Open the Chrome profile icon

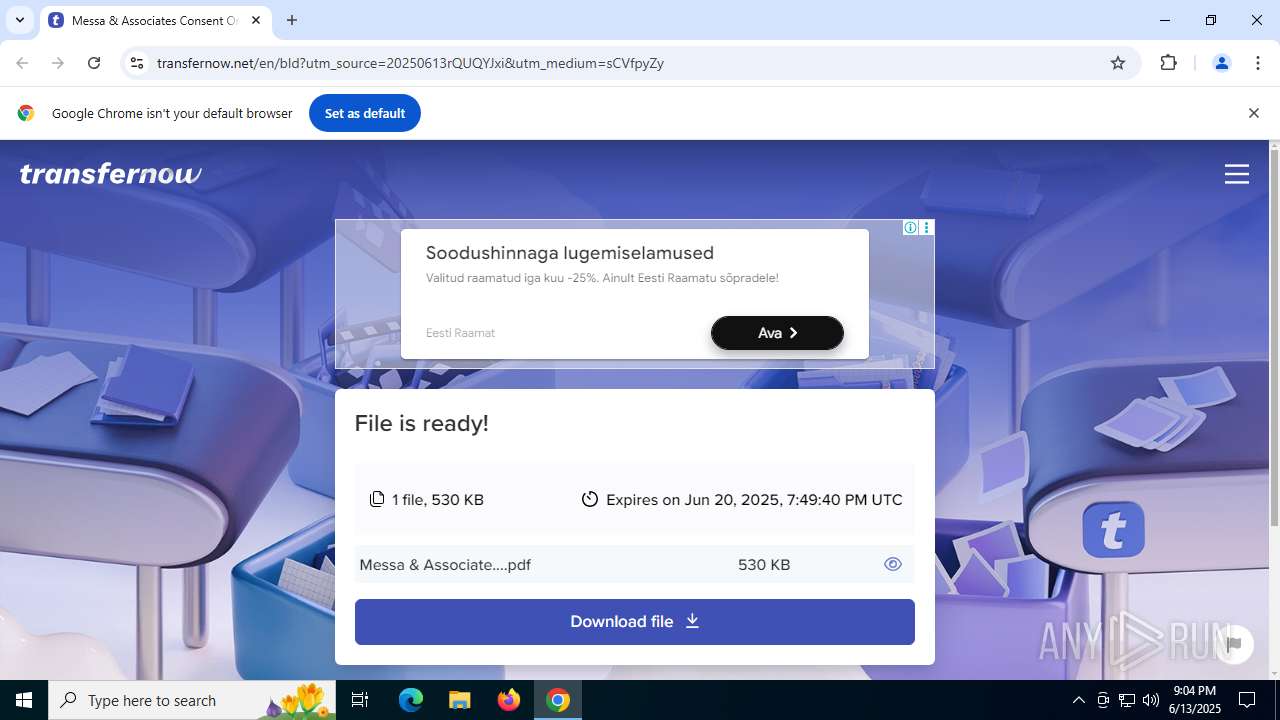coord(1221,63)
